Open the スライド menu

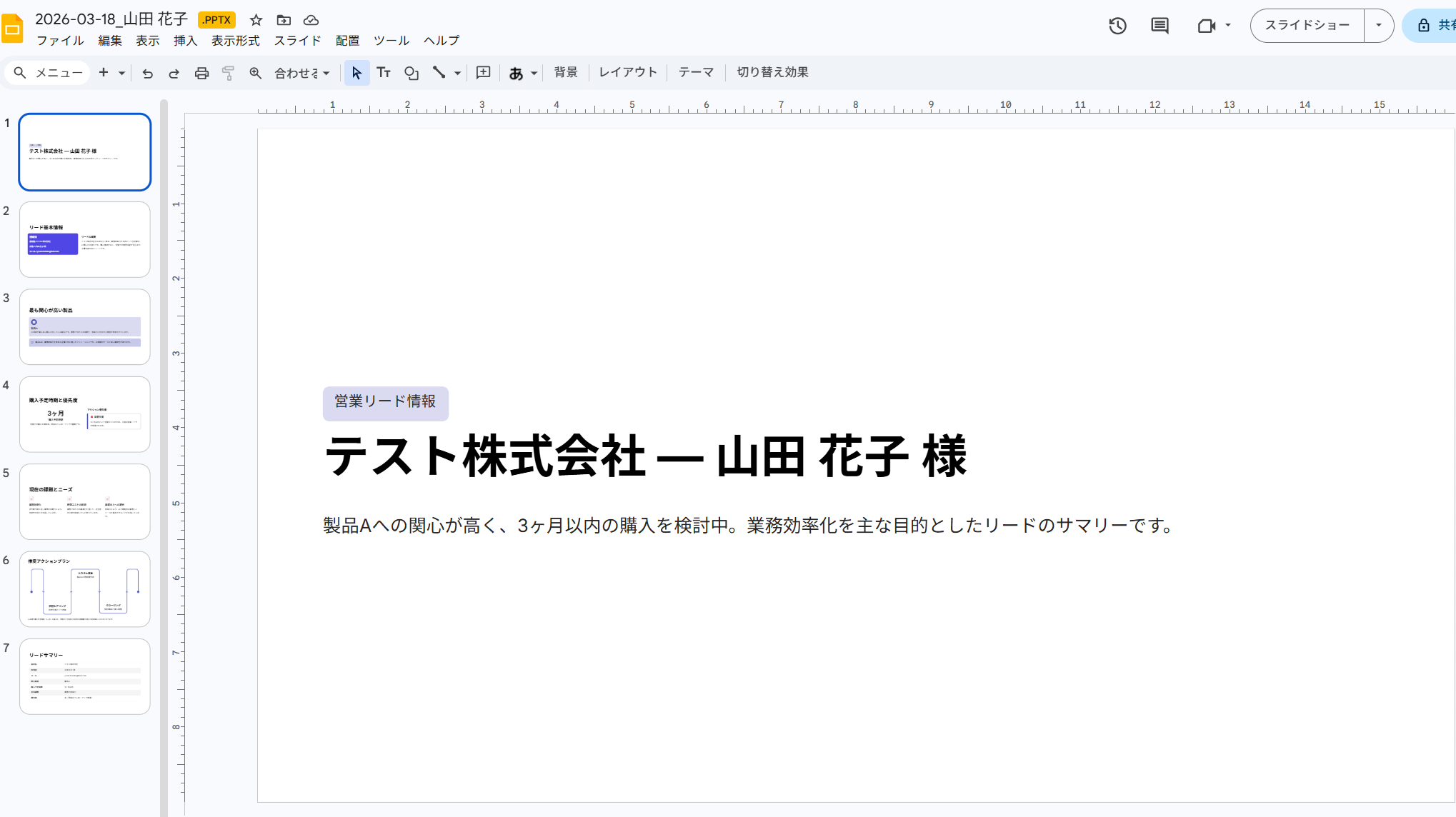297,41
